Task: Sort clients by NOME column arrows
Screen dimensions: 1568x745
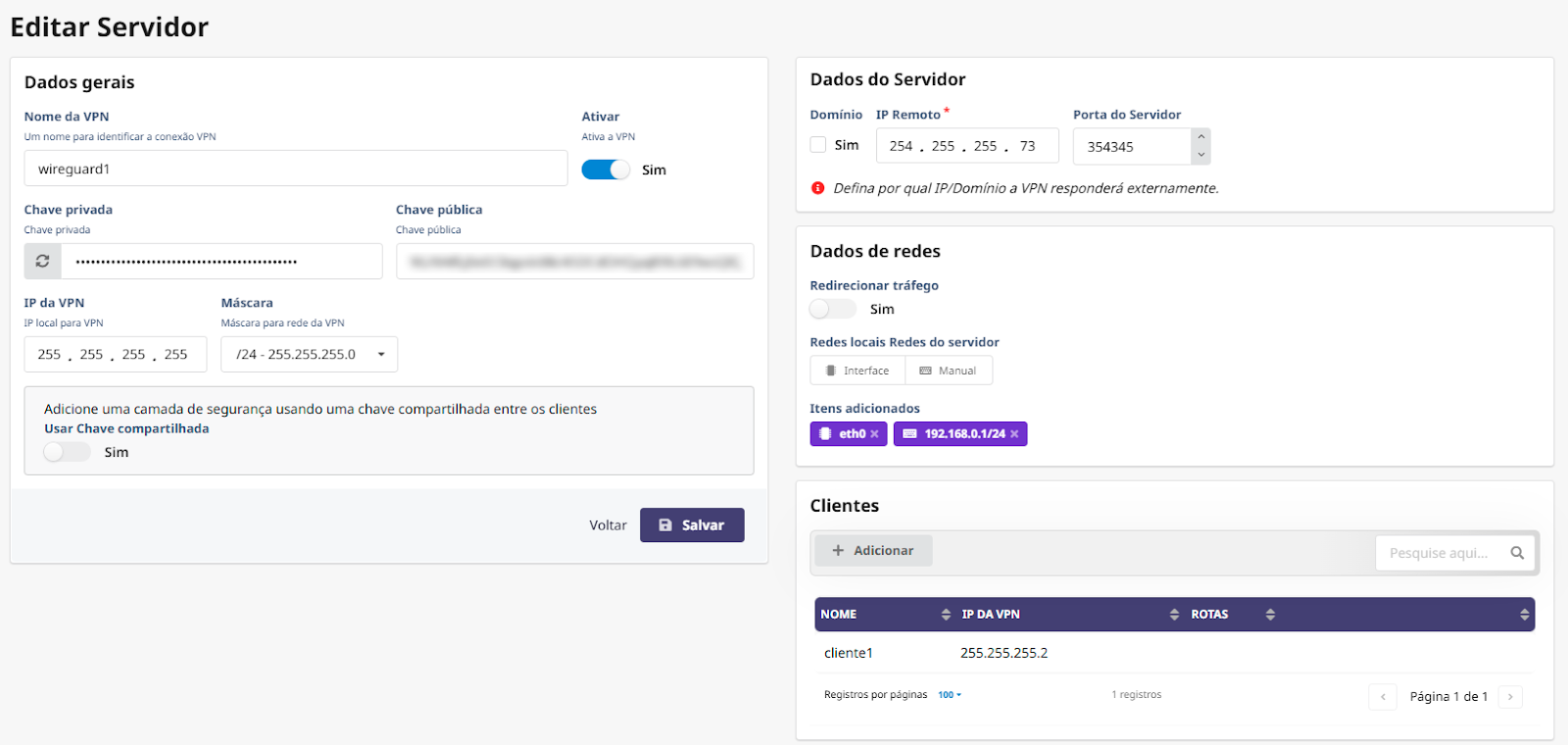Action: [x=946, y=615]
